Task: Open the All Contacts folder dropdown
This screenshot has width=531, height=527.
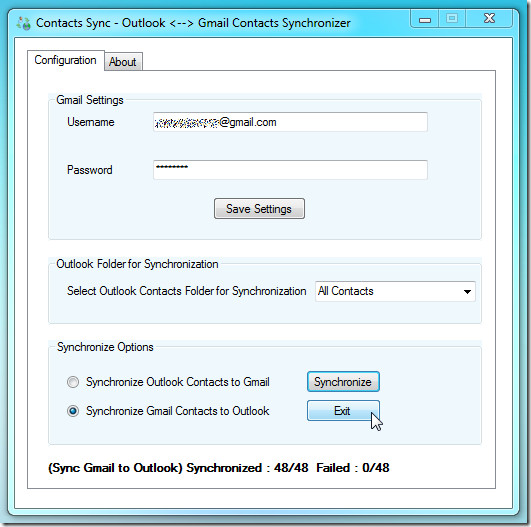Action: point(395,291)
